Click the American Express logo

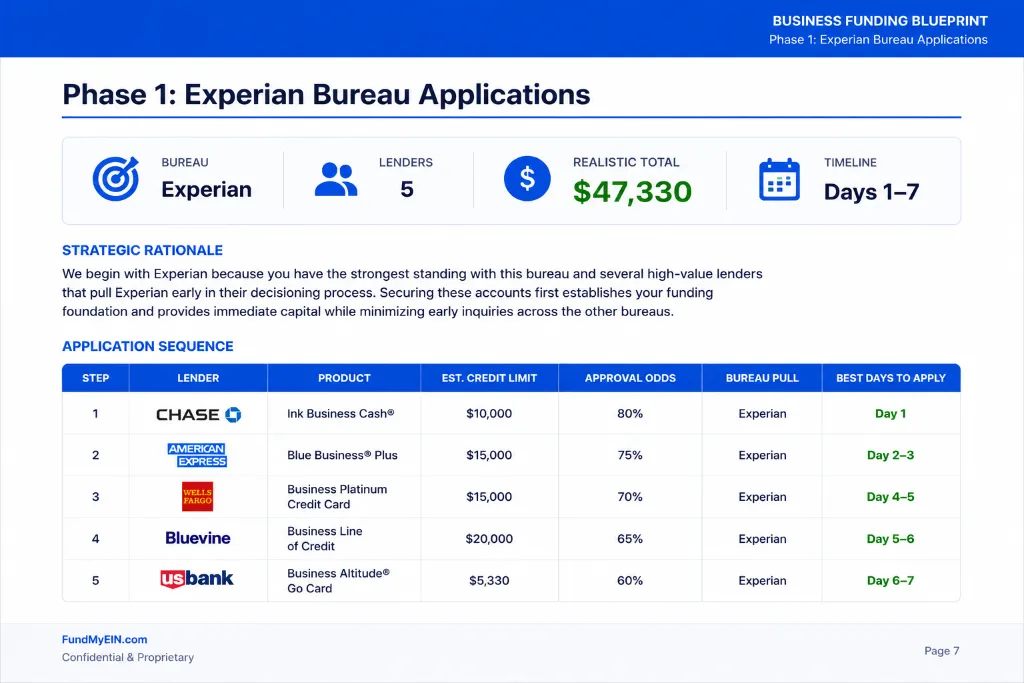tap(197, 455)
